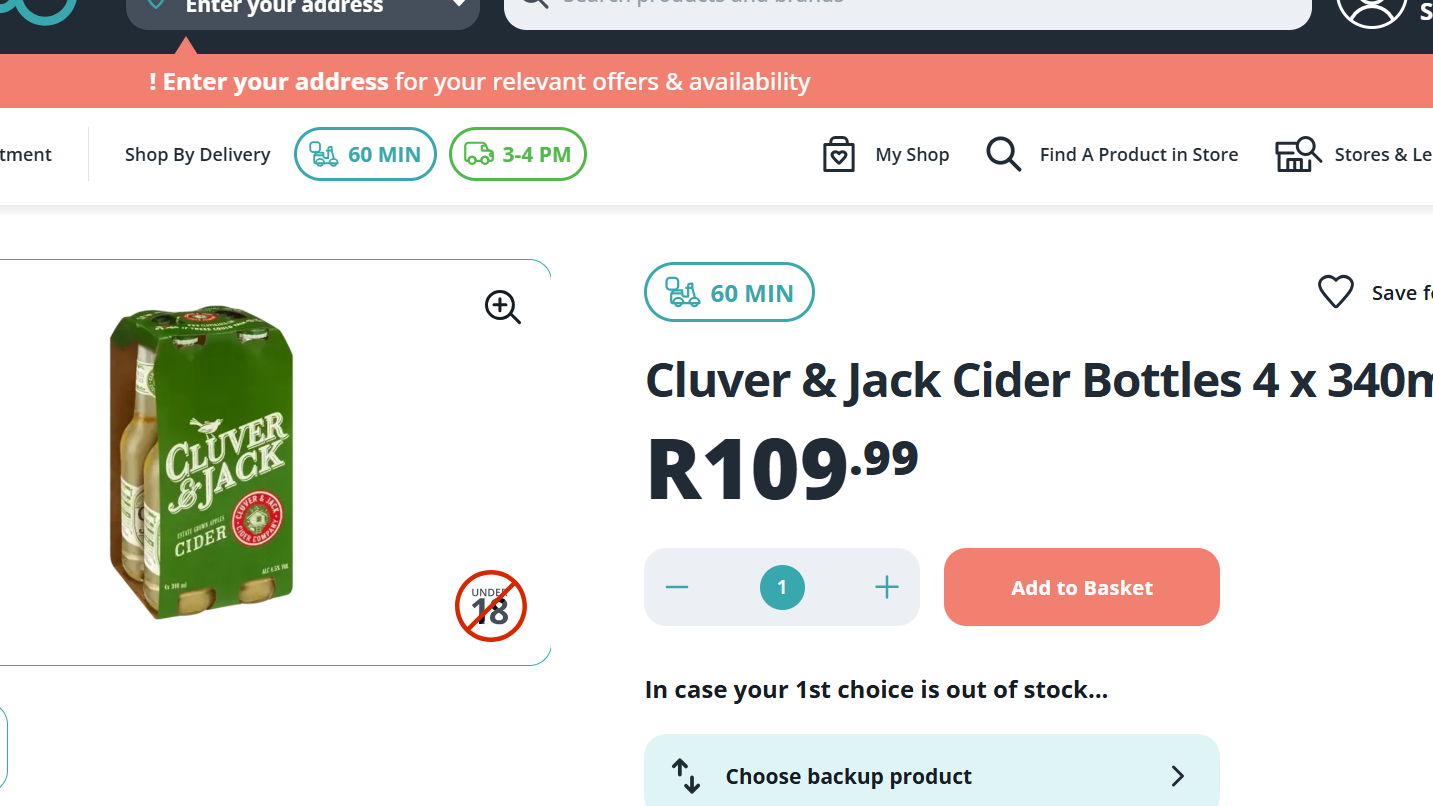The height and width of the screenshot is (806, 1433).
Task: Click the search products and brands field
Action: pos(907,10)
